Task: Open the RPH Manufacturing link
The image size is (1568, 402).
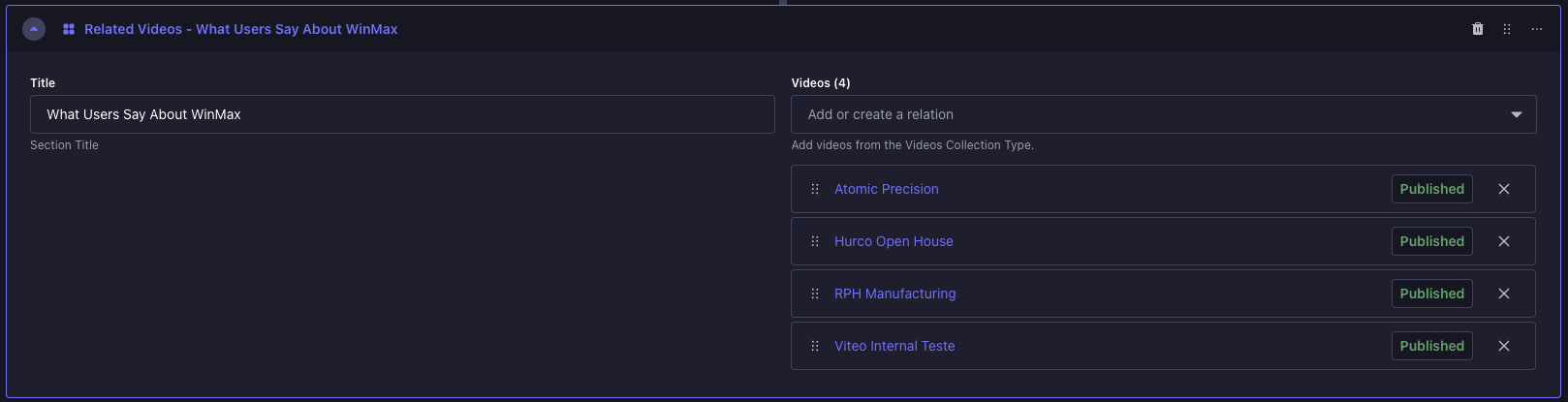Action: coord(895,294)
